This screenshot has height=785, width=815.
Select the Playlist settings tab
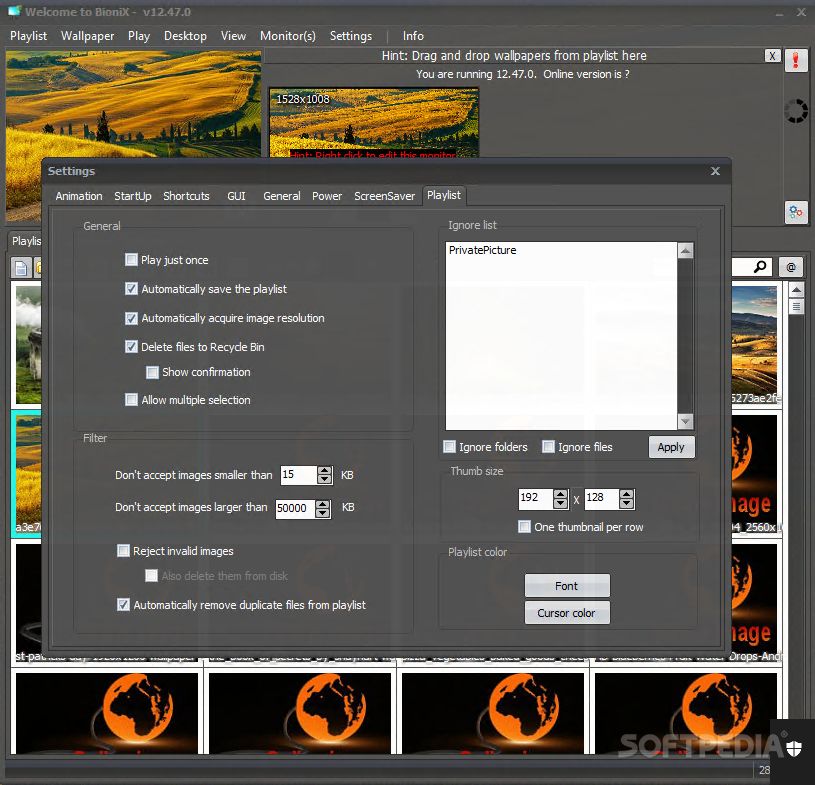pyautogui.click(x=444, y=195)
